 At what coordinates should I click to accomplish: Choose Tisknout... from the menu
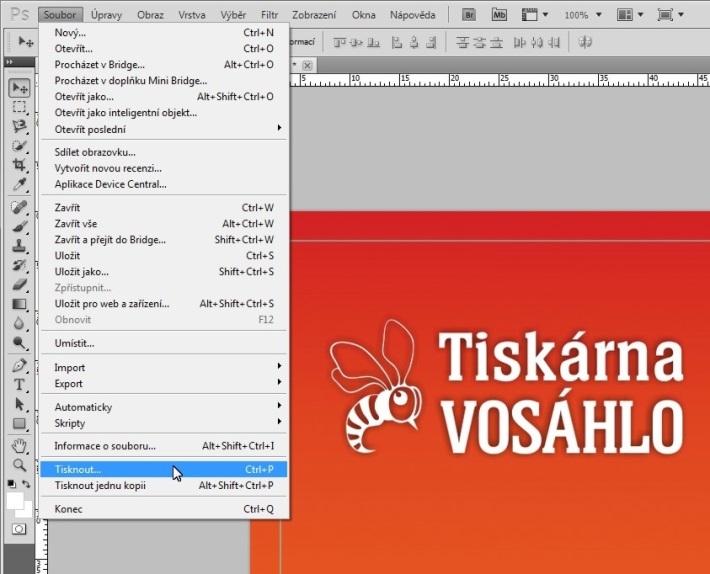(x=164, y=469)
